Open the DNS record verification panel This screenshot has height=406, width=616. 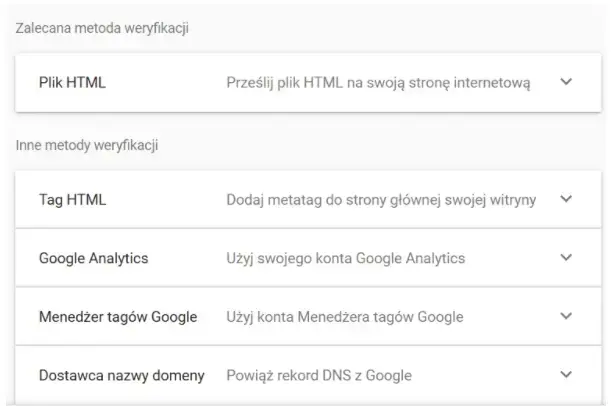pyautogui.click(x=300, y=376)
